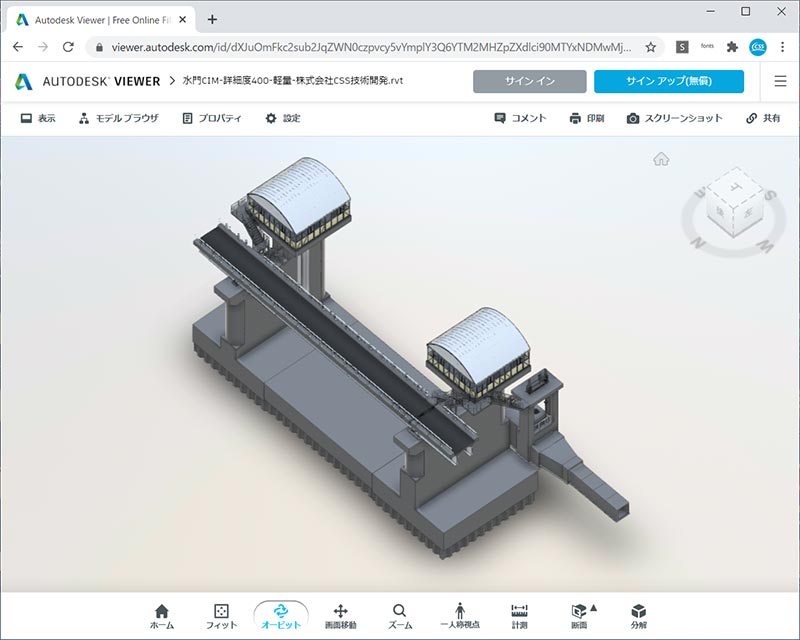Click the Home (ホーム) tool in bottom toolbar
Screen dimensions: 800x640
coord(162,617)
